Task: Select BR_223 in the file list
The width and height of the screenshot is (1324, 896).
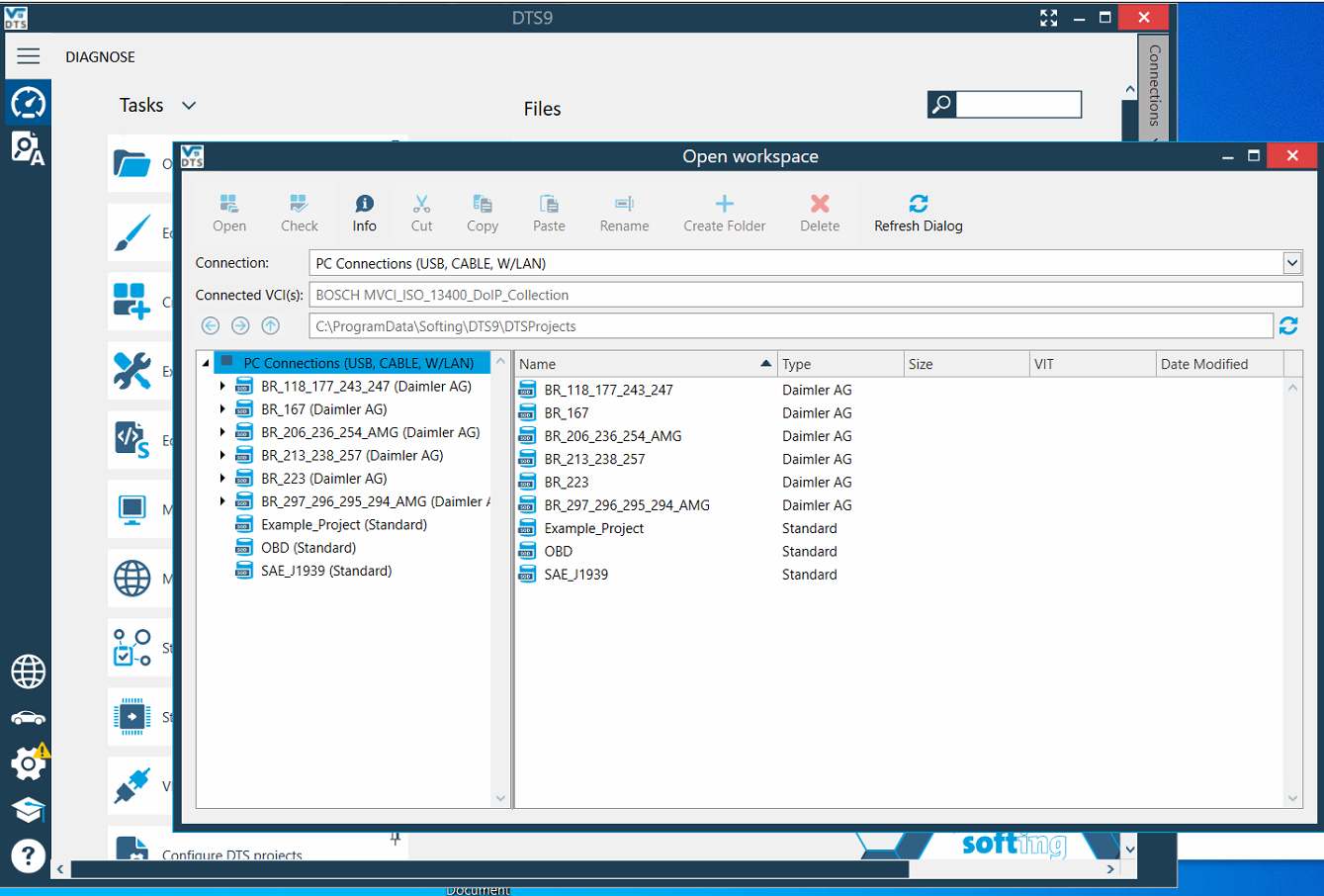Action: 566,483
